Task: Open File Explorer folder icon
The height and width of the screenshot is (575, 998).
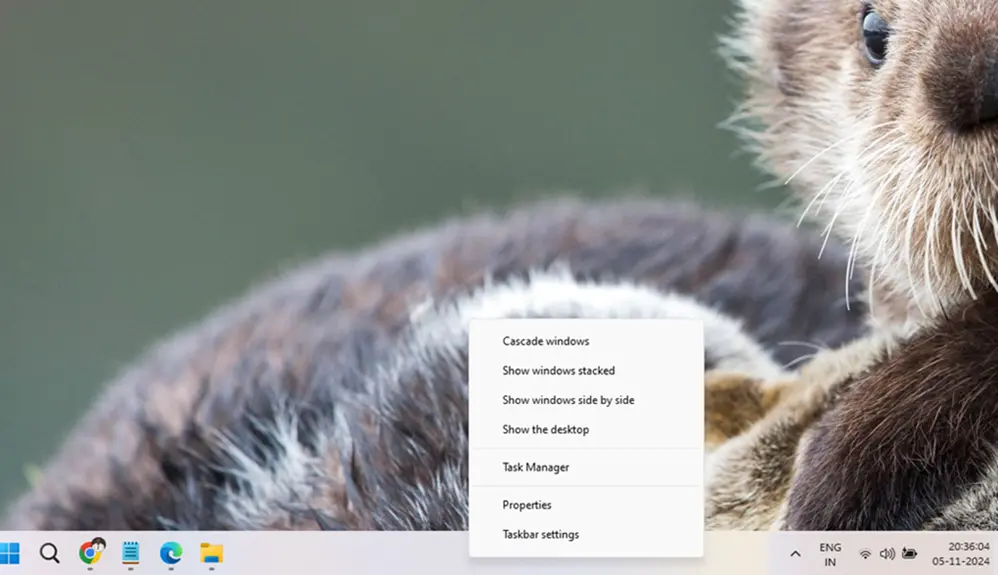Action: 211,552
